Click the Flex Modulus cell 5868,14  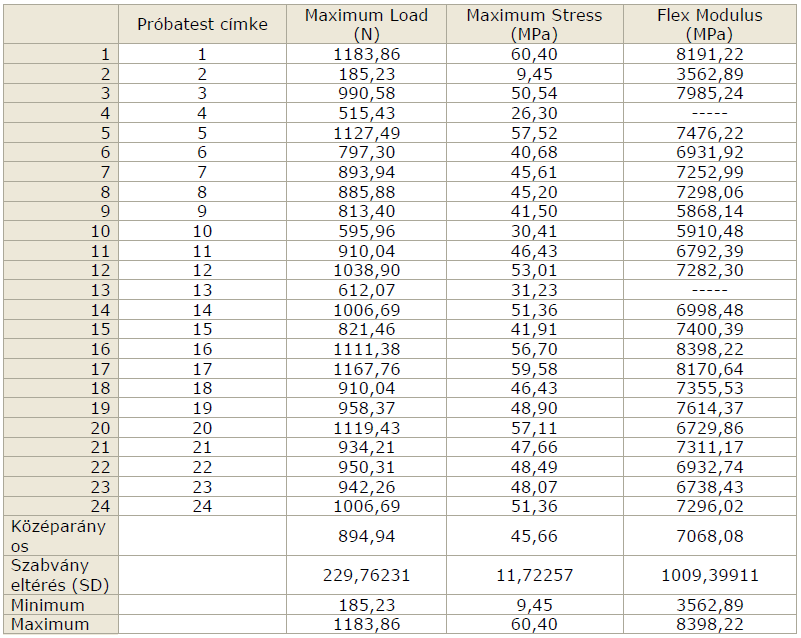(x=710, y=211)
